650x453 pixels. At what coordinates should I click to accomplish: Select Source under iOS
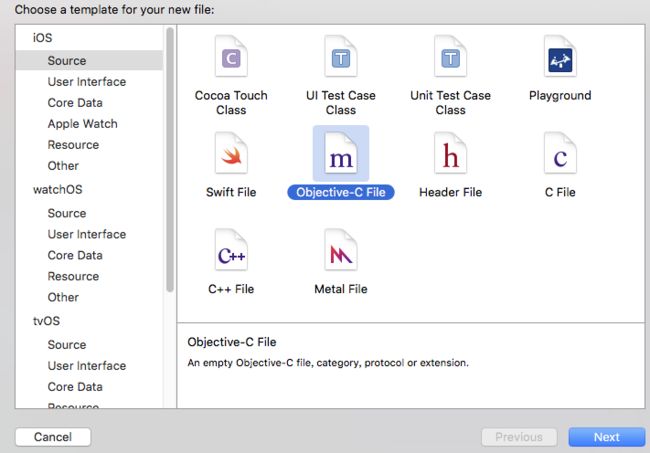pos(89,61)
